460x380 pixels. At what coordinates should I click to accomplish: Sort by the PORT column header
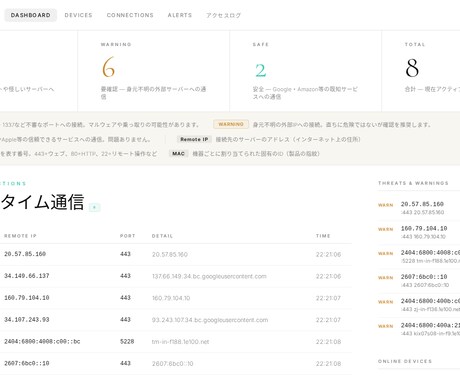[128, 236]
